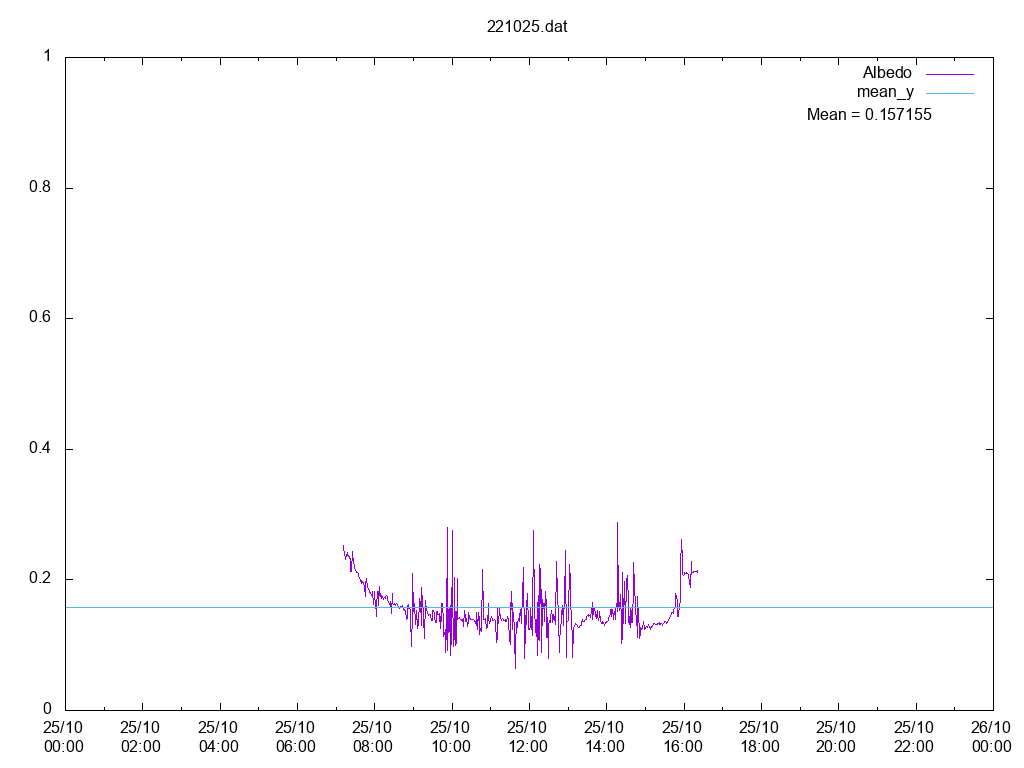Click the x-axis label 25/10 22:00
The height and width of the screenshot is (768, 1024).
[914, 737]
